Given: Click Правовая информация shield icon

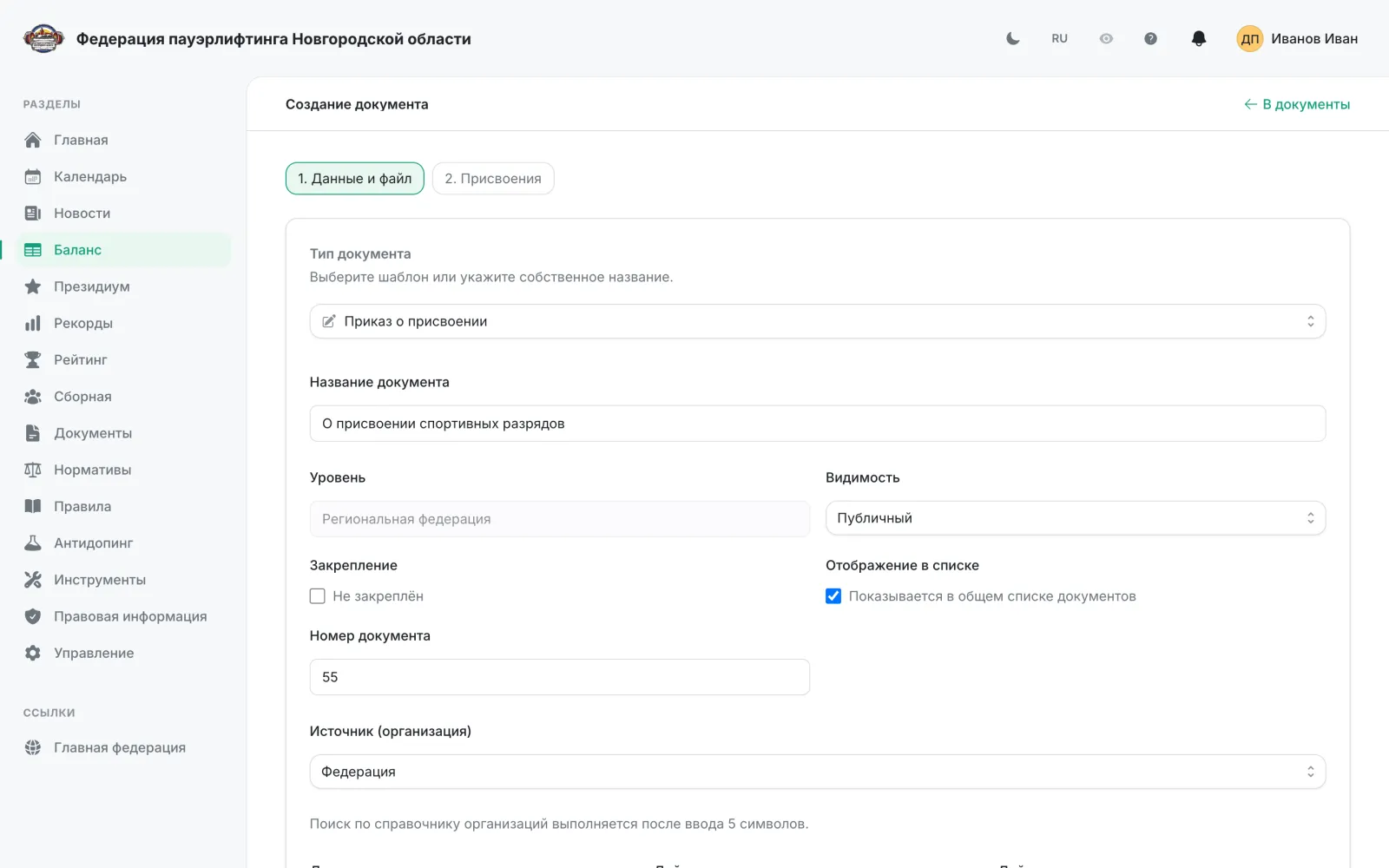Looking at the screenshot, I should [x=33, y=616].
